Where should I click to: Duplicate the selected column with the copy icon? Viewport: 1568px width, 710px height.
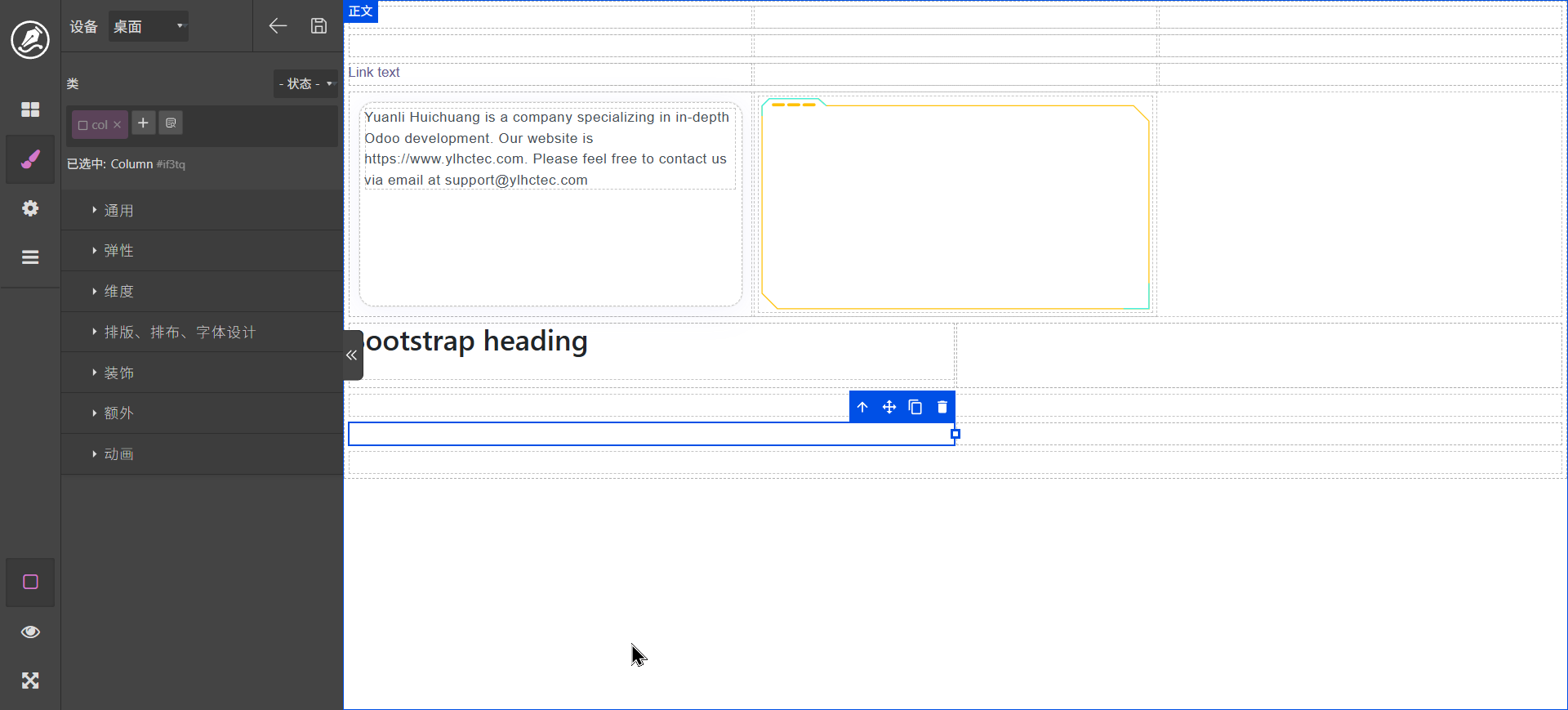(915, 407)
